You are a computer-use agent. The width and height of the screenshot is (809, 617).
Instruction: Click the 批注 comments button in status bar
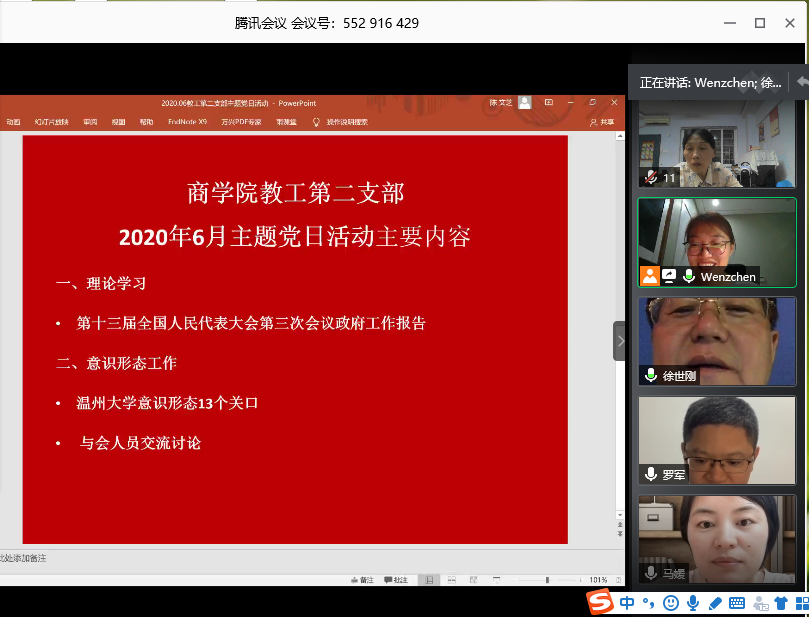point(395,580)
